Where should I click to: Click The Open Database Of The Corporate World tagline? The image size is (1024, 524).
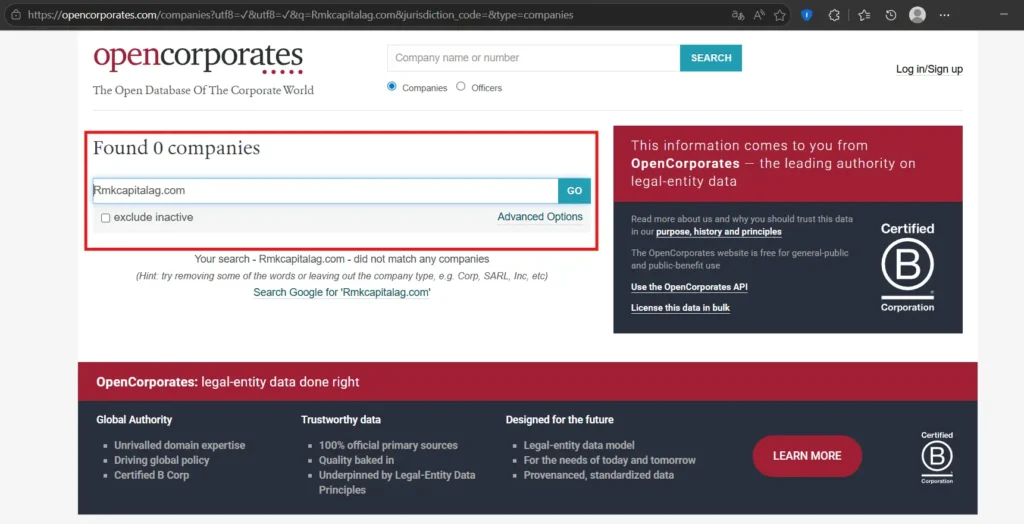click(203, 90)
